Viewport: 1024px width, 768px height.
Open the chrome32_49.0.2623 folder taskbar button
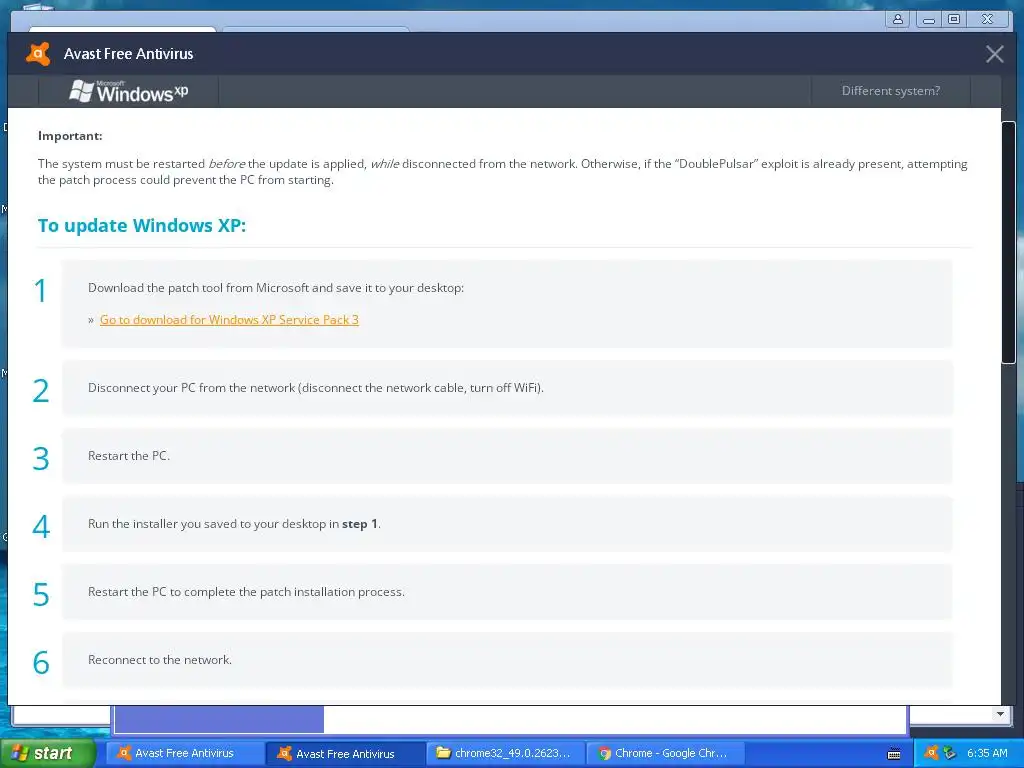[505, 753]
